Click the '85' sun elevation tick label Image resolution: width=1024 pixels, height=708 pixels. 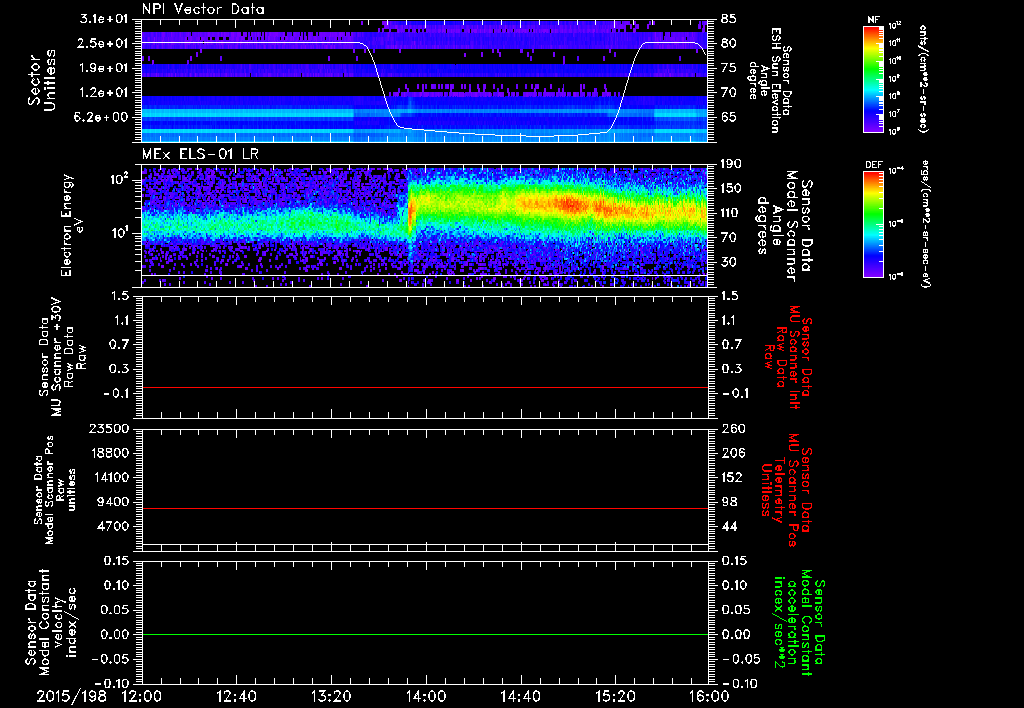point(728,19)
